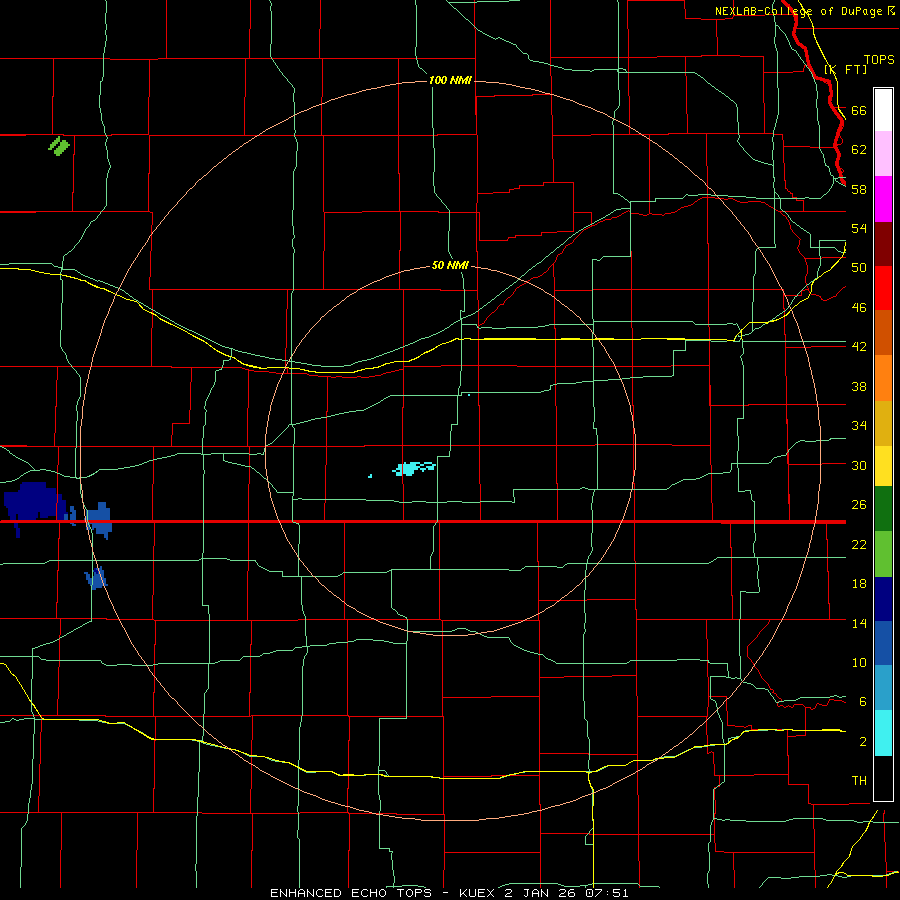This screenshot has height=900, width=900.
Task: Pick the light orange legend swatch
Action: pos(883,378)
